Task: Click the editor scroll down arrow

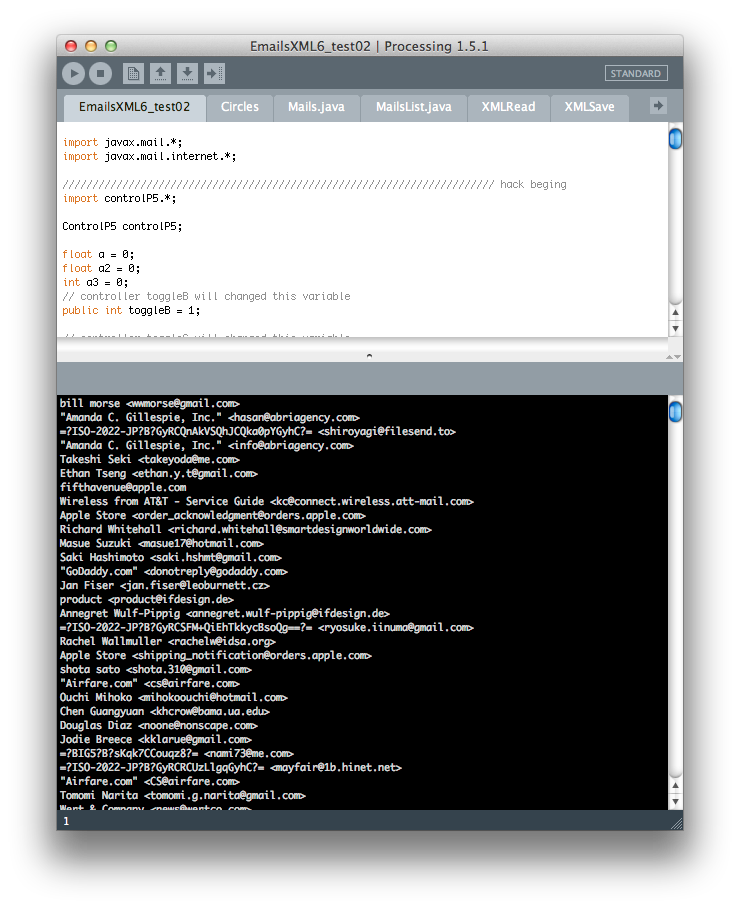Action: tap(675, 328)
